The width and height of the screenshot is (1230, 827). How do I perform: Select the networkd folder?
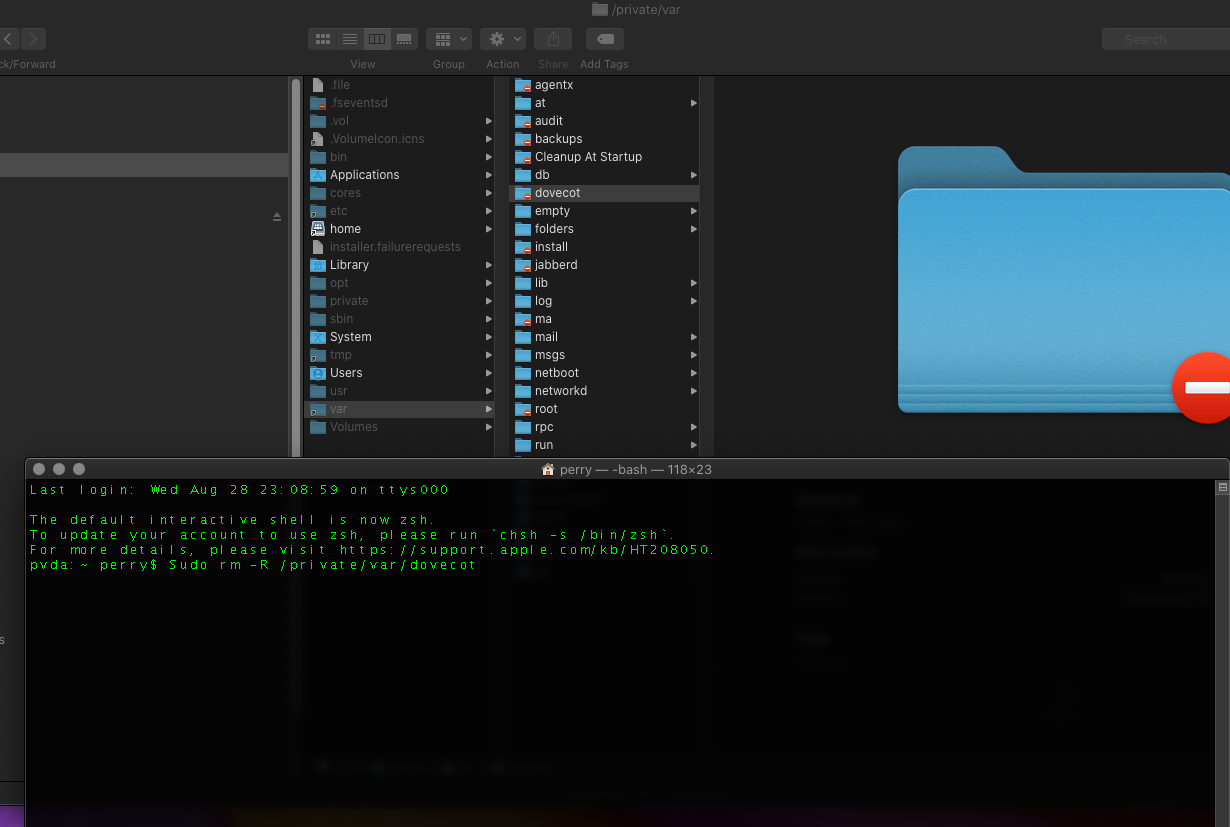pyautogui.click(x=604, y=391)
